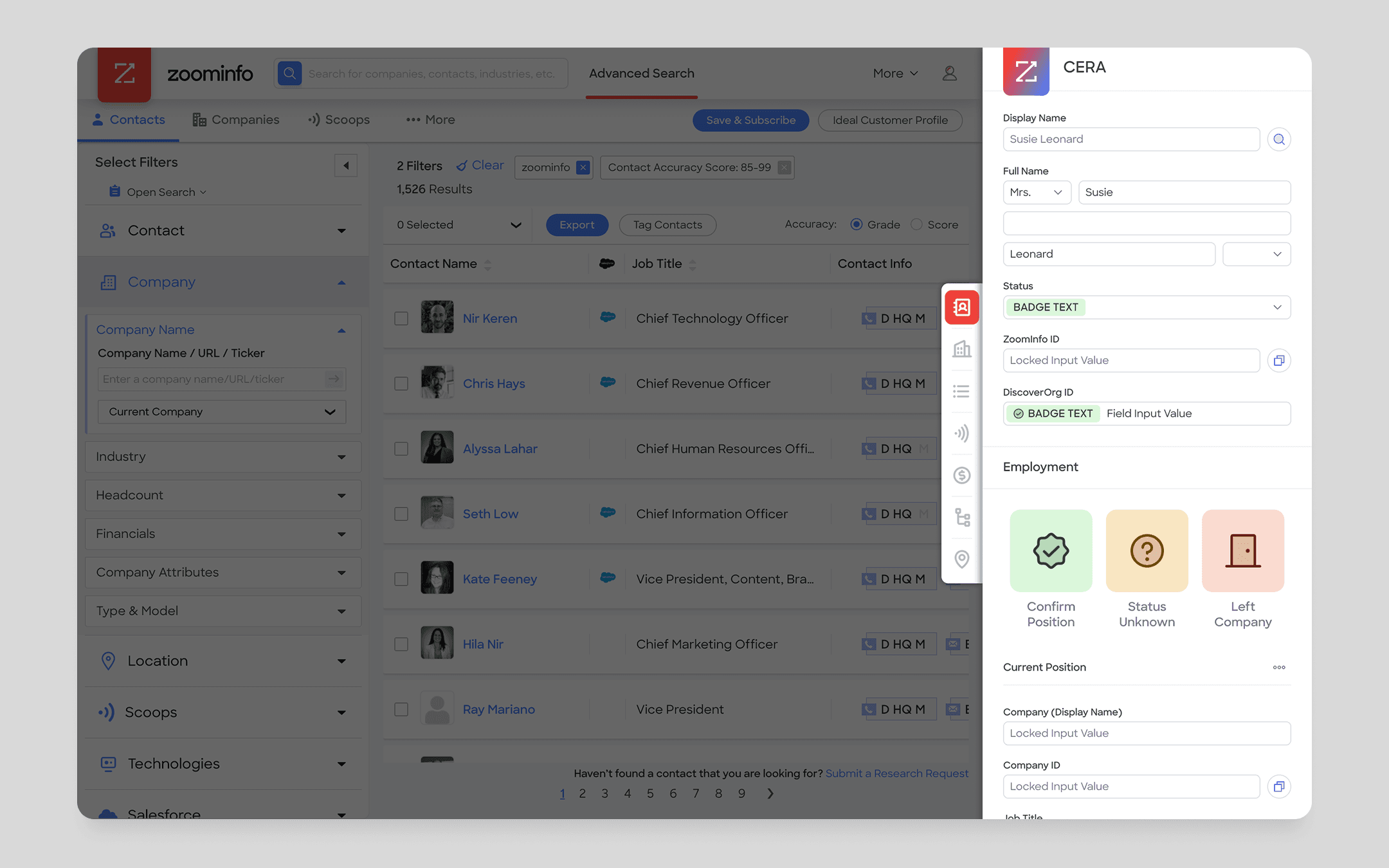The image size is (1389, 868).
Task: Choose Grade accuracy radio button
Action: pyautogui.click(x=857, y=224)
